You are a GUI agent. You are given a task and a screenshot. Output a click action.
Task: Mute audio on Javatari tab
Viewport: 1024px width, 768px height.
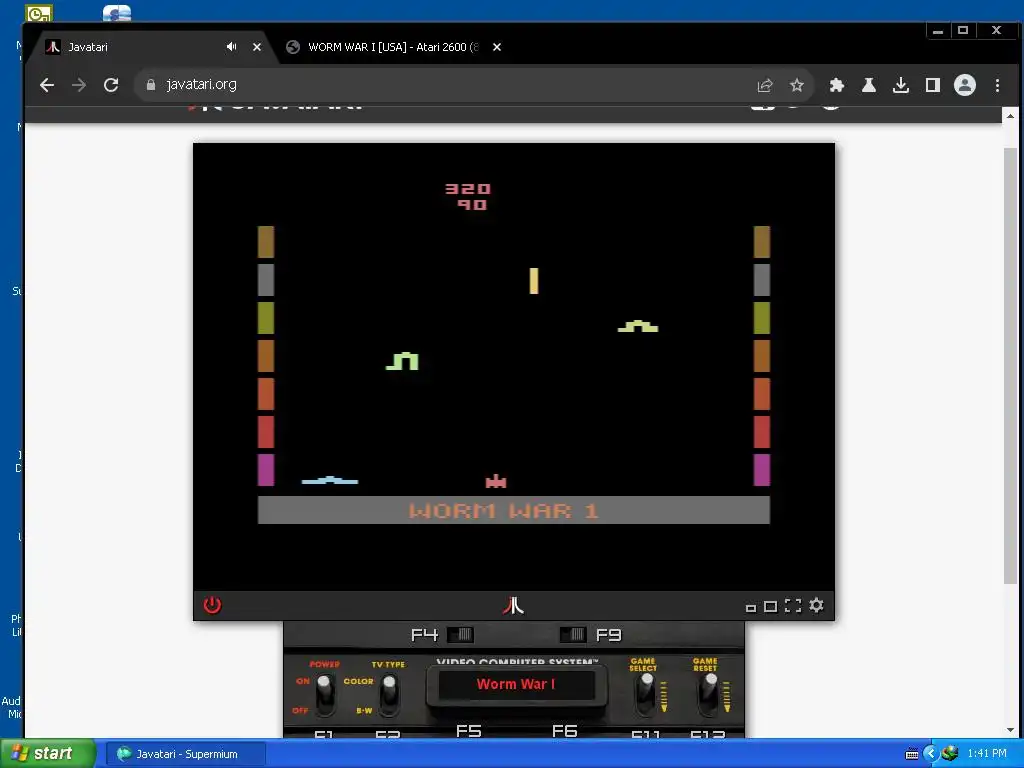[x=231, y=47]
